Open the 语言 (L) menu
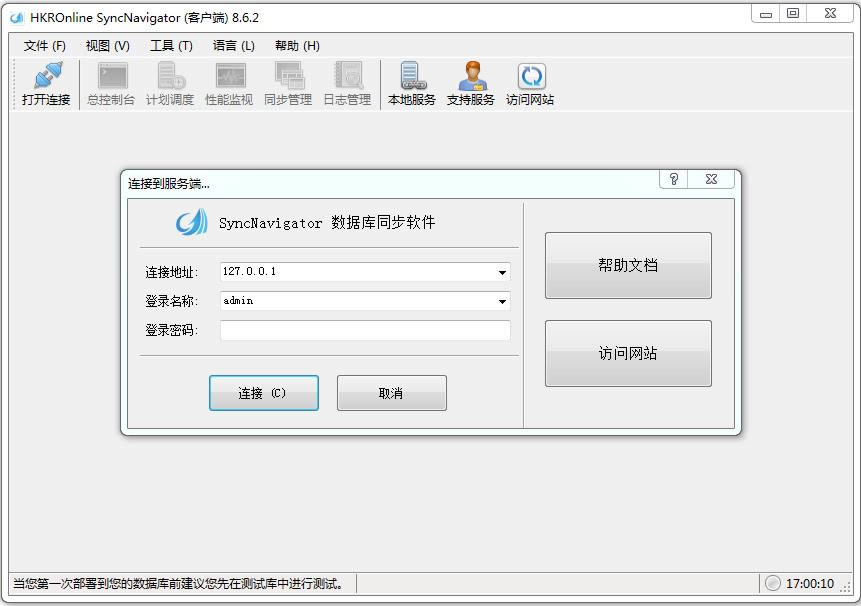Image resolution: width=861 pixels, height=606 pixels. [x=234, y=46]
